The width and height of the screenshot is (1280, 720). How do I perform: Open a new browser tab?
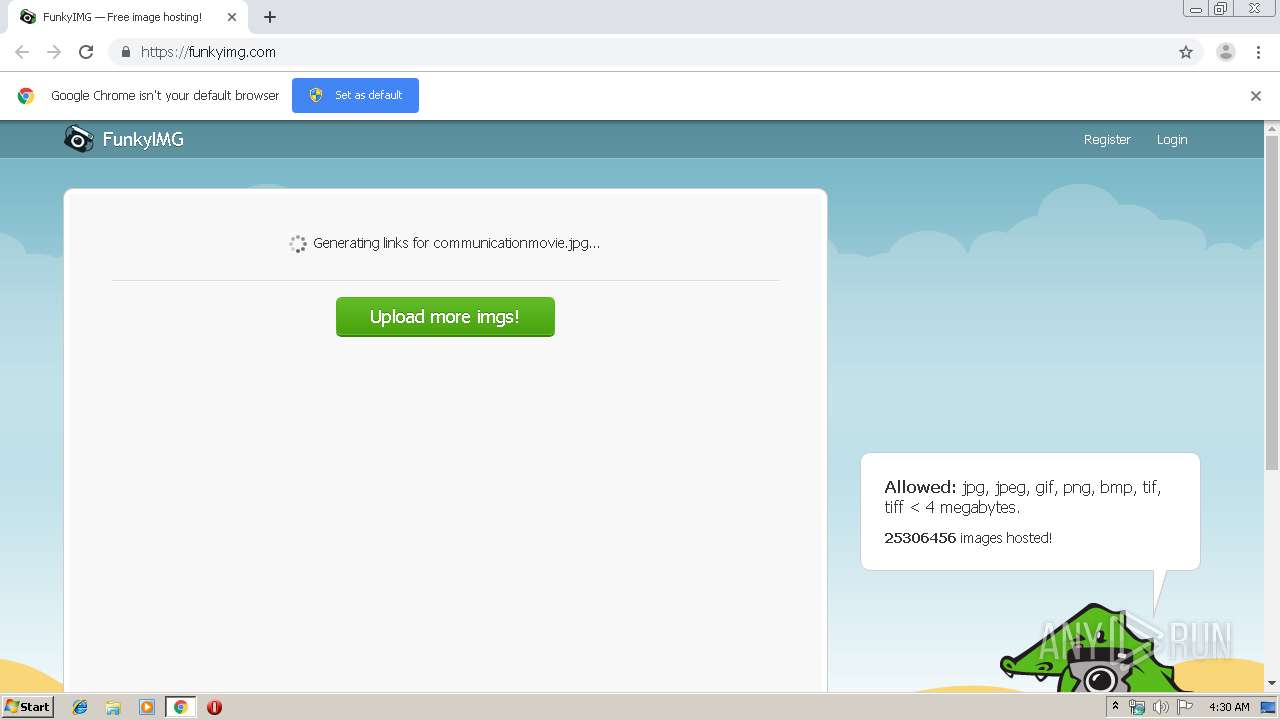270,17
